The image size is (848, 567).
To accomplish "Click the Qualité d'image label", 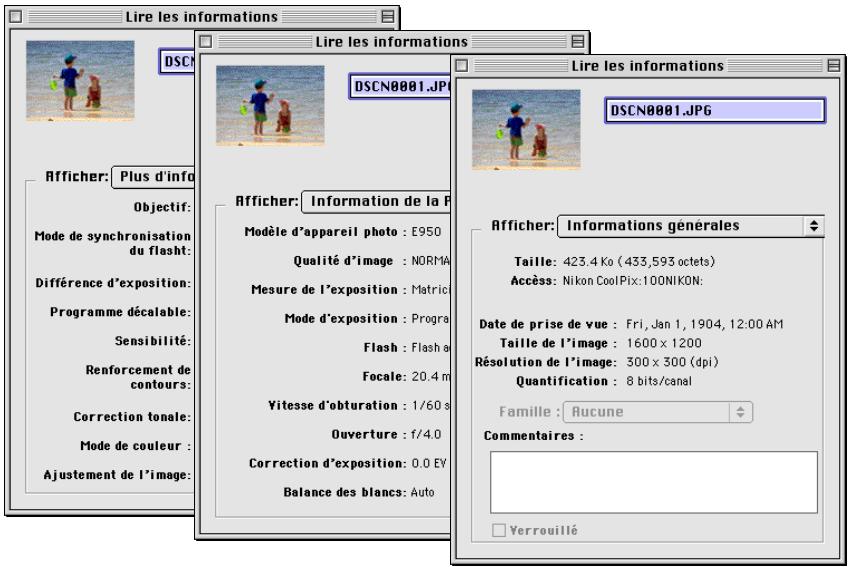I will [x=349, y=261].
